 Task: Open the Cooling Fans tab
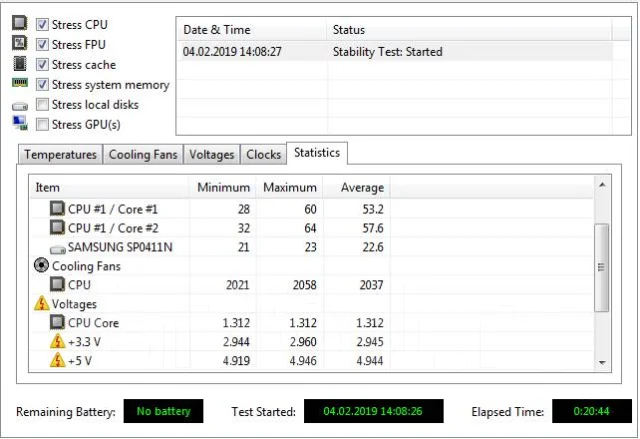(x=143, y=155)
